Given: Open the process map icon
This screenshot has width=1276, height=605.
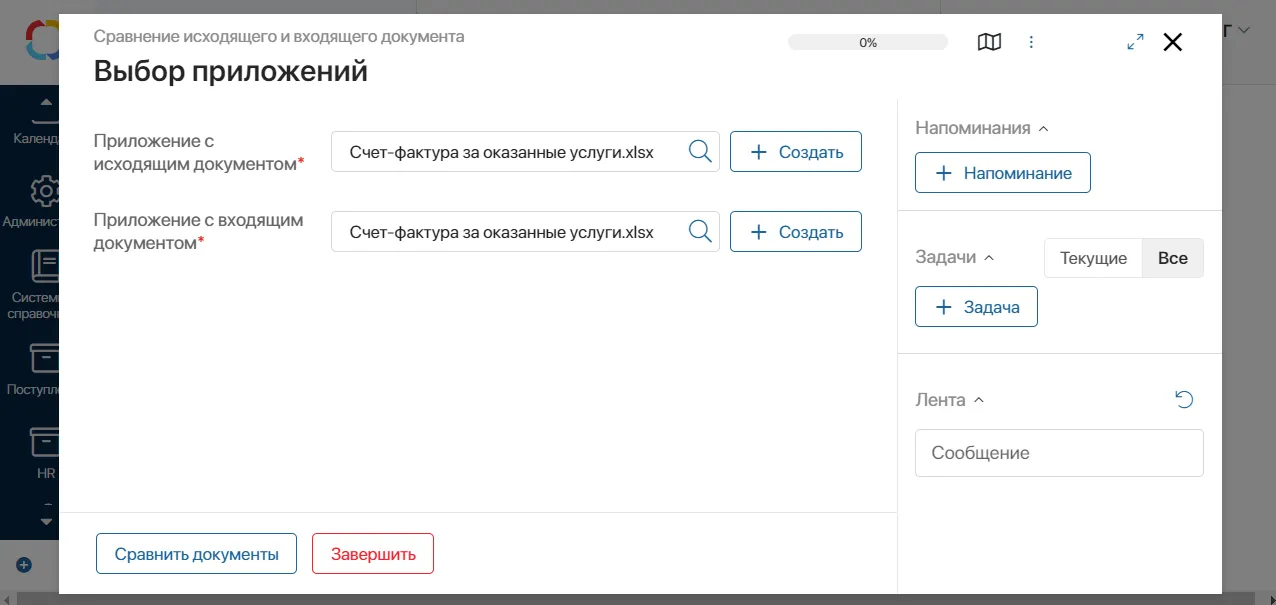Looking at the screenshot, I should pos(989,42).
